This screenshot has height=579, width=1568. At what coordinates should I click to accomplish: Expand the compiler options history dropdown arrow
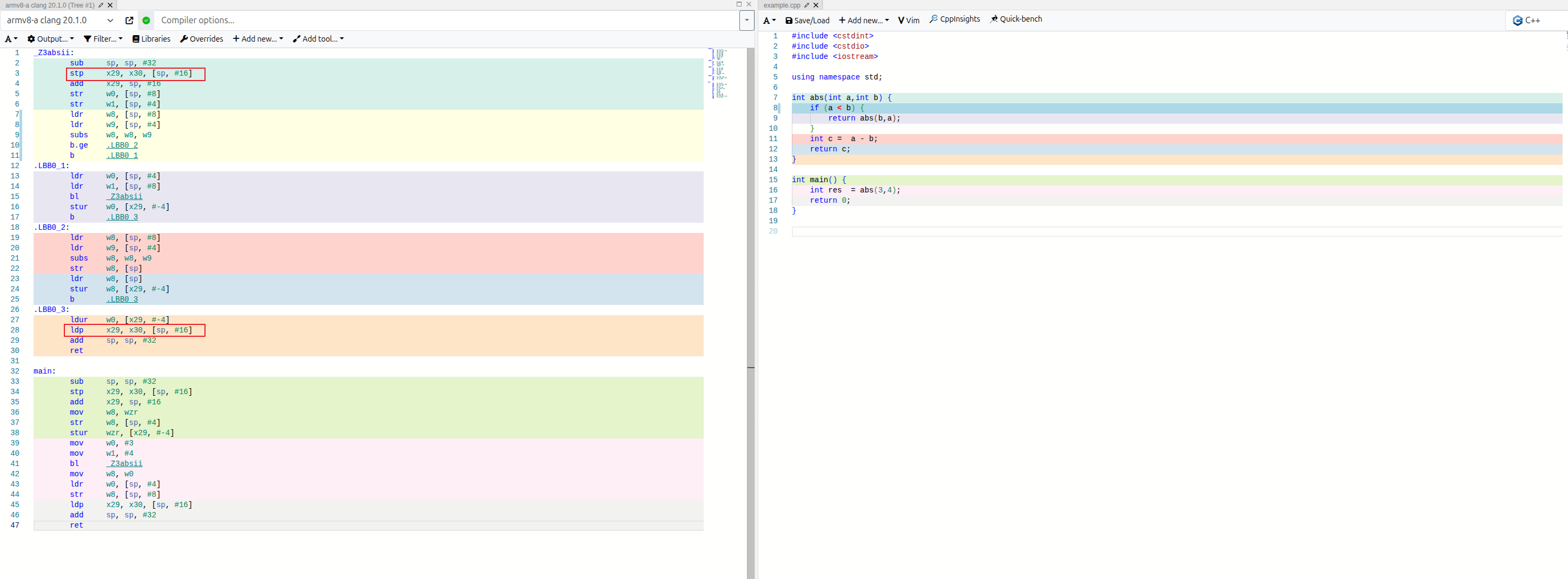[x=747, y=21]
